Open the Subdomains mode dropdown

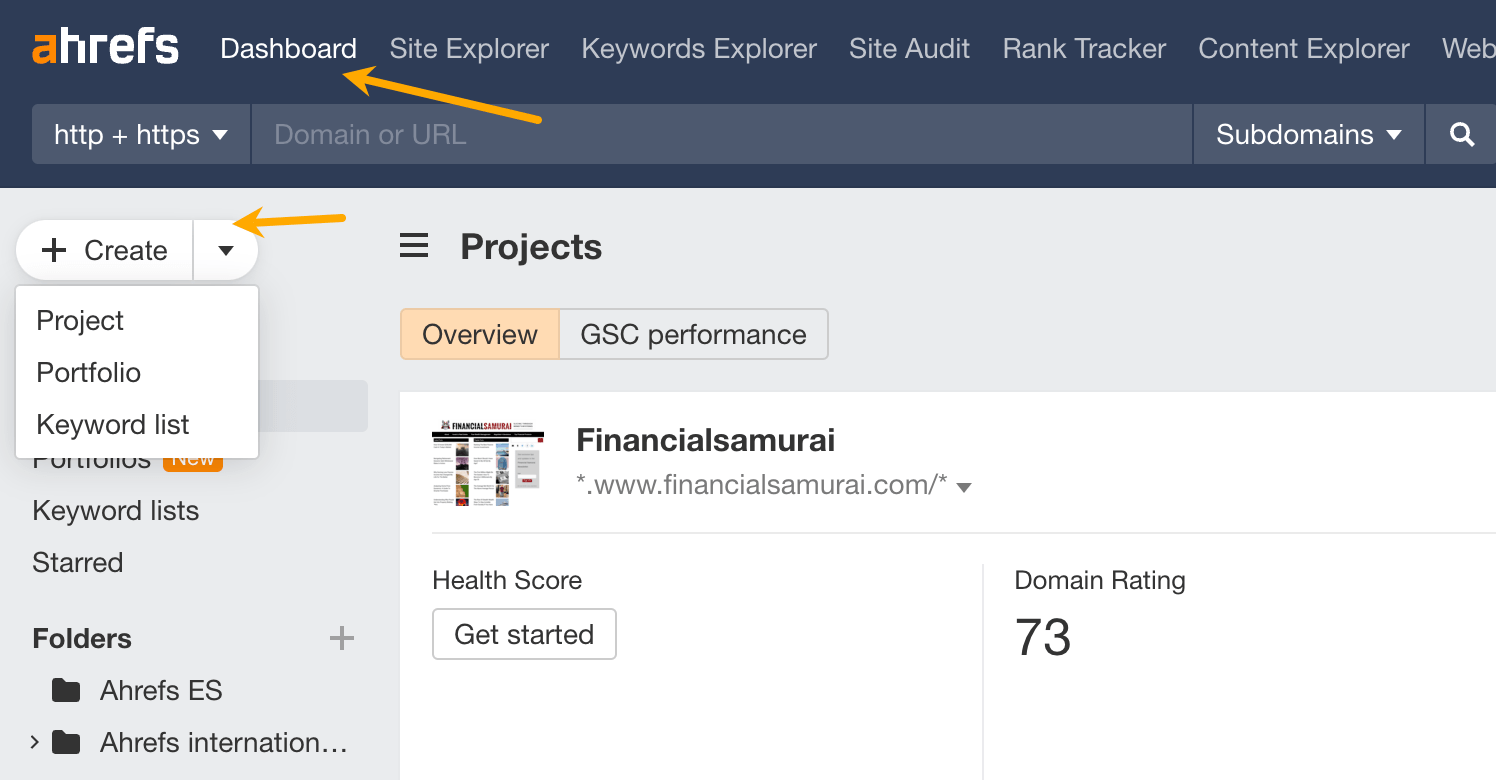1307,134
